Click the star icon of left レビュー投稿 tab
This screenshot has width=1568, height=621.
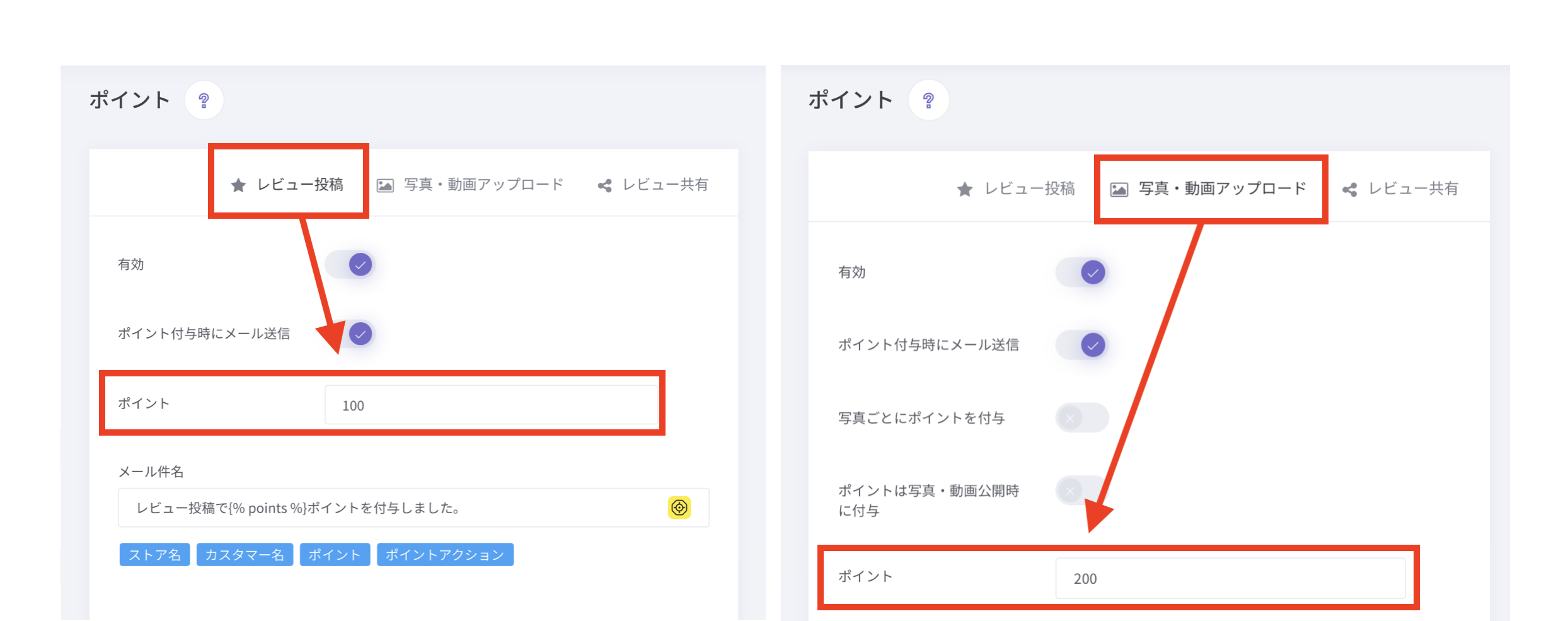pos(238,185)
